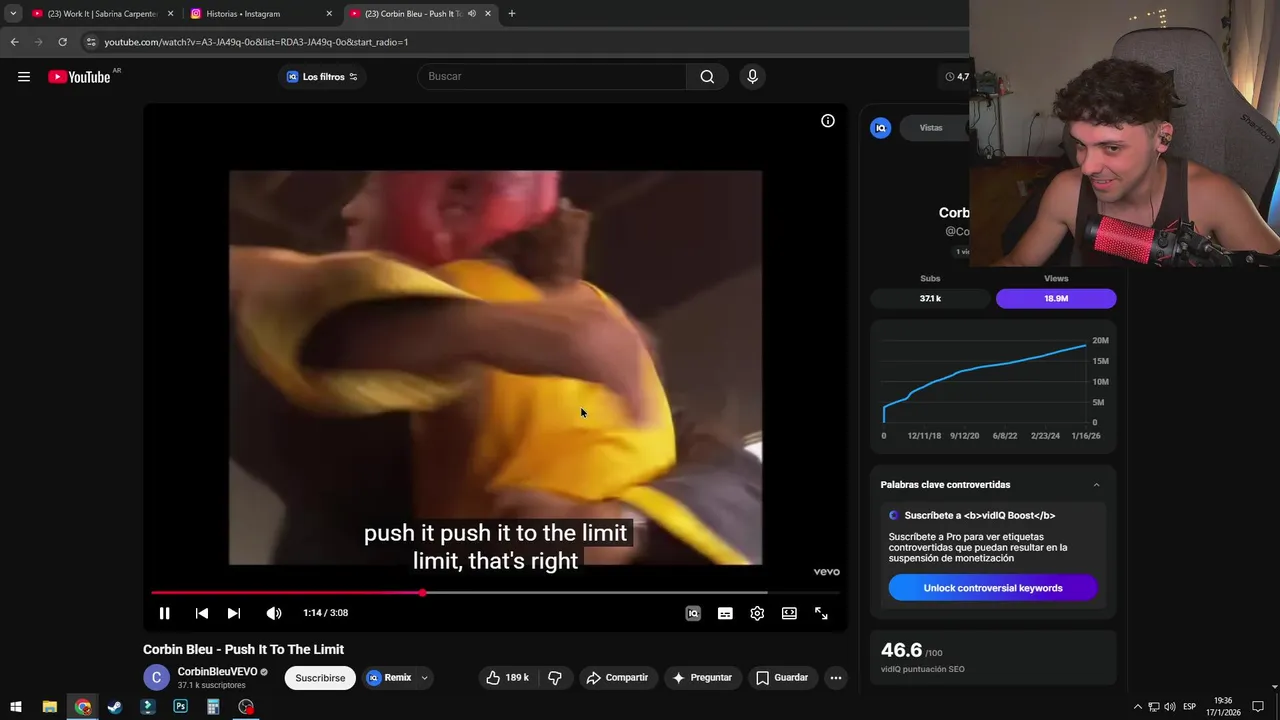The width and height of the screenshot is (1280, 720).
Task: Exit full-size view with the fullscreen icon
Action: pyautogui.click(x=821, y=613)
